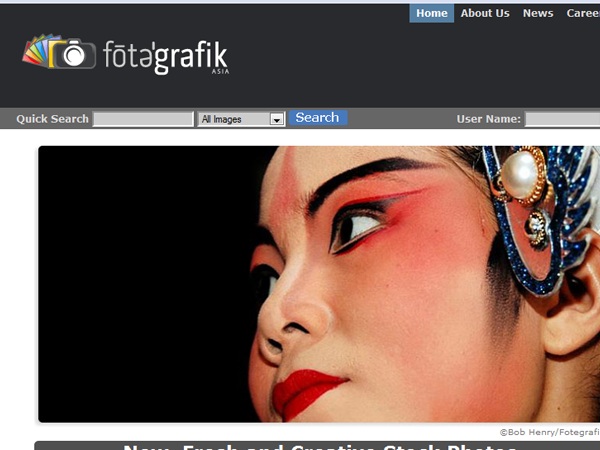Viewport: 600px width, 450px height.
Task: Open the All Images dropdown
Action: [x=241, y=119]
